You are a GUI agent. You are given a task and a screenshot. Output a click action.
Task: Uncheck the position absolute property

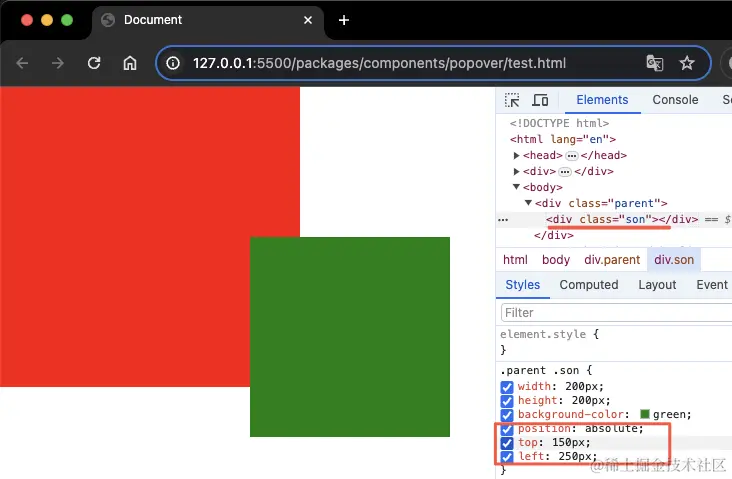pyautogui.click(x=507, y=429)
